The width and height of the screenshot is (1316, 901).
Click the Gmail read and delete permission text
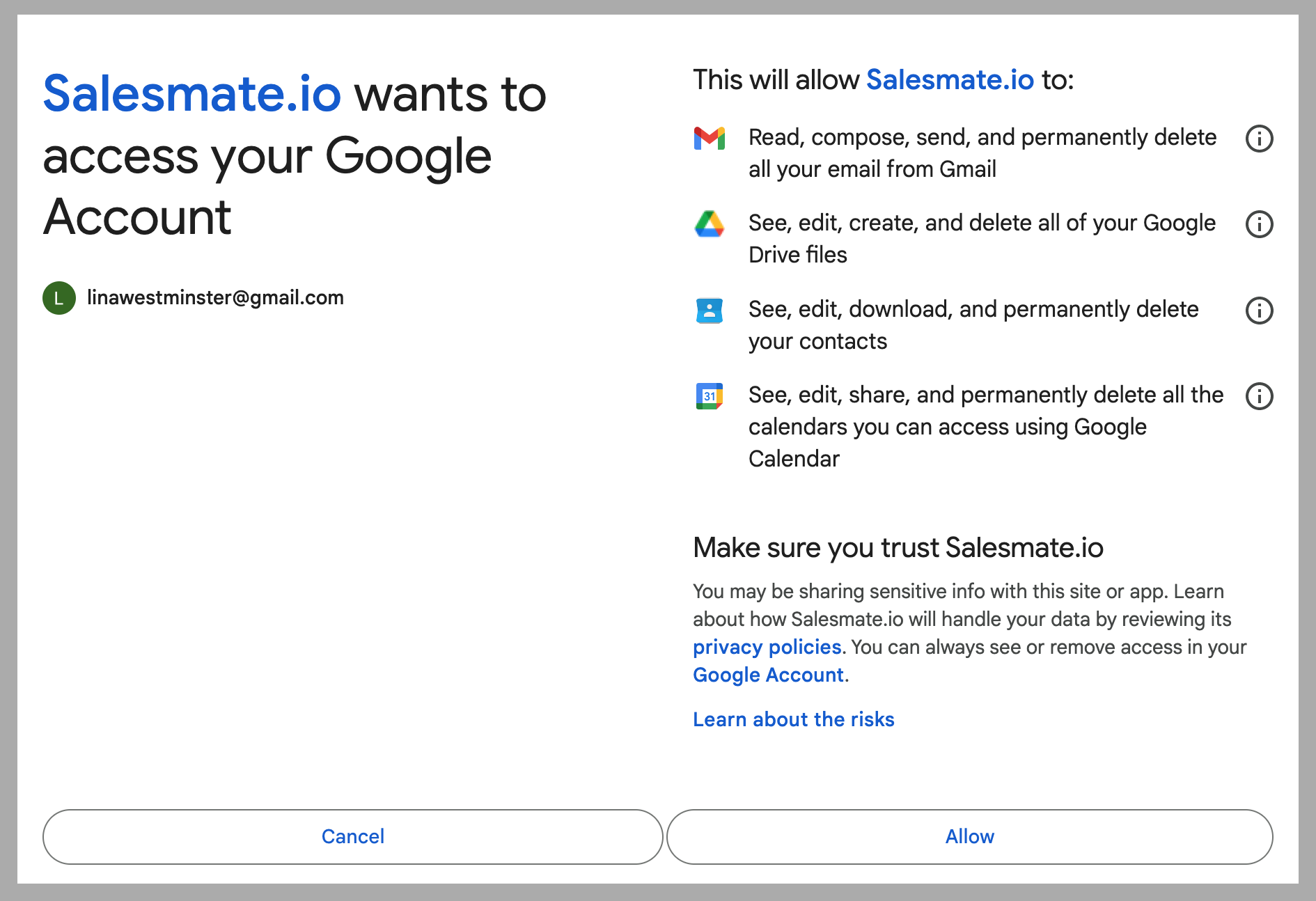[982, 153]
